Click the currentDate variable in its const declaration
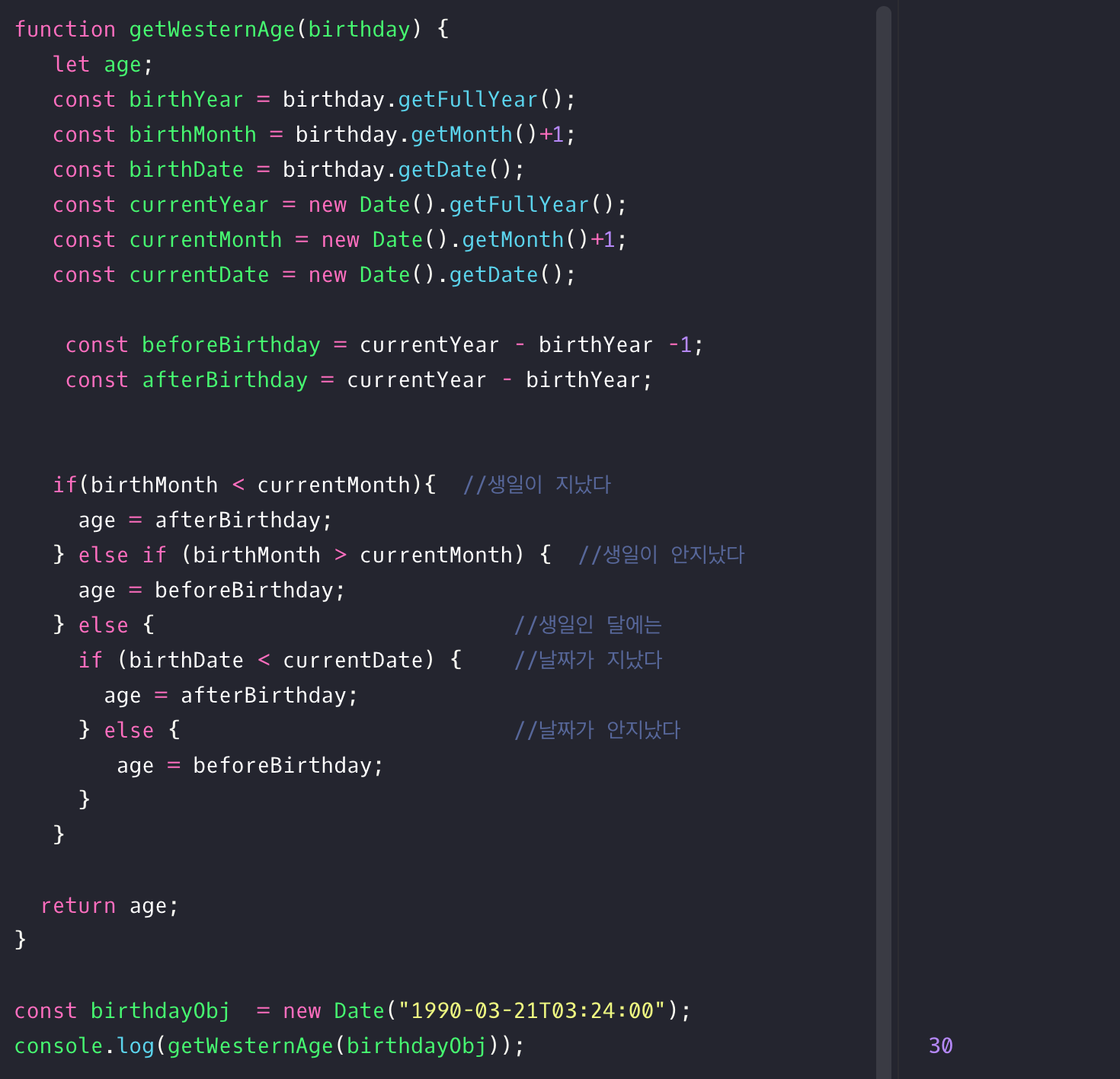The width and height of the screenshot is (1120, 1079). point(199,274)
